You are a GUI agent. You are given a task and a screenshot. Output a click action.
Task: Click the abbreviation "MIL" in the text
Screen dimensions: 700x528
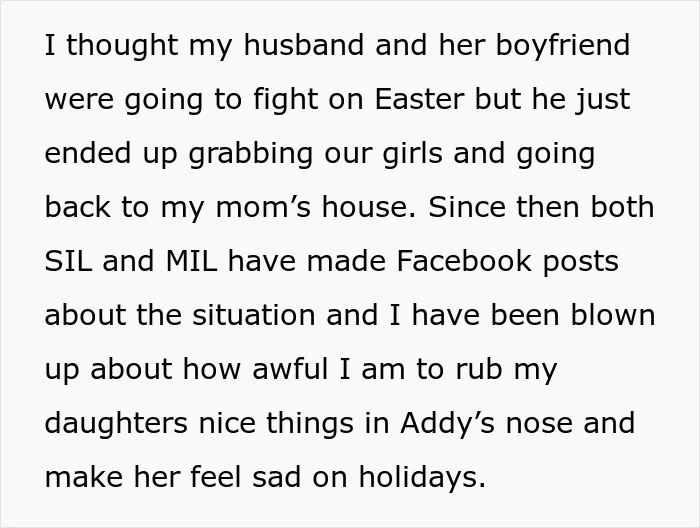pyautogui.click(x=191, y=261)
